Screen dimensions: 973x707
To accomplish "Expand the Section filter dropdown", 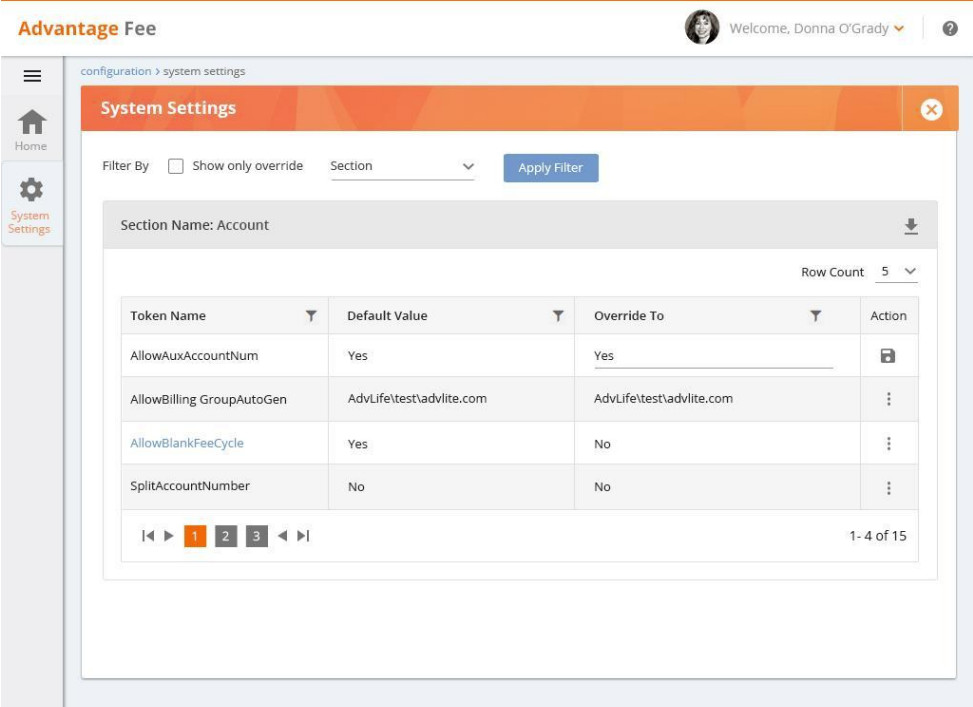I will (x=402, y=167).
